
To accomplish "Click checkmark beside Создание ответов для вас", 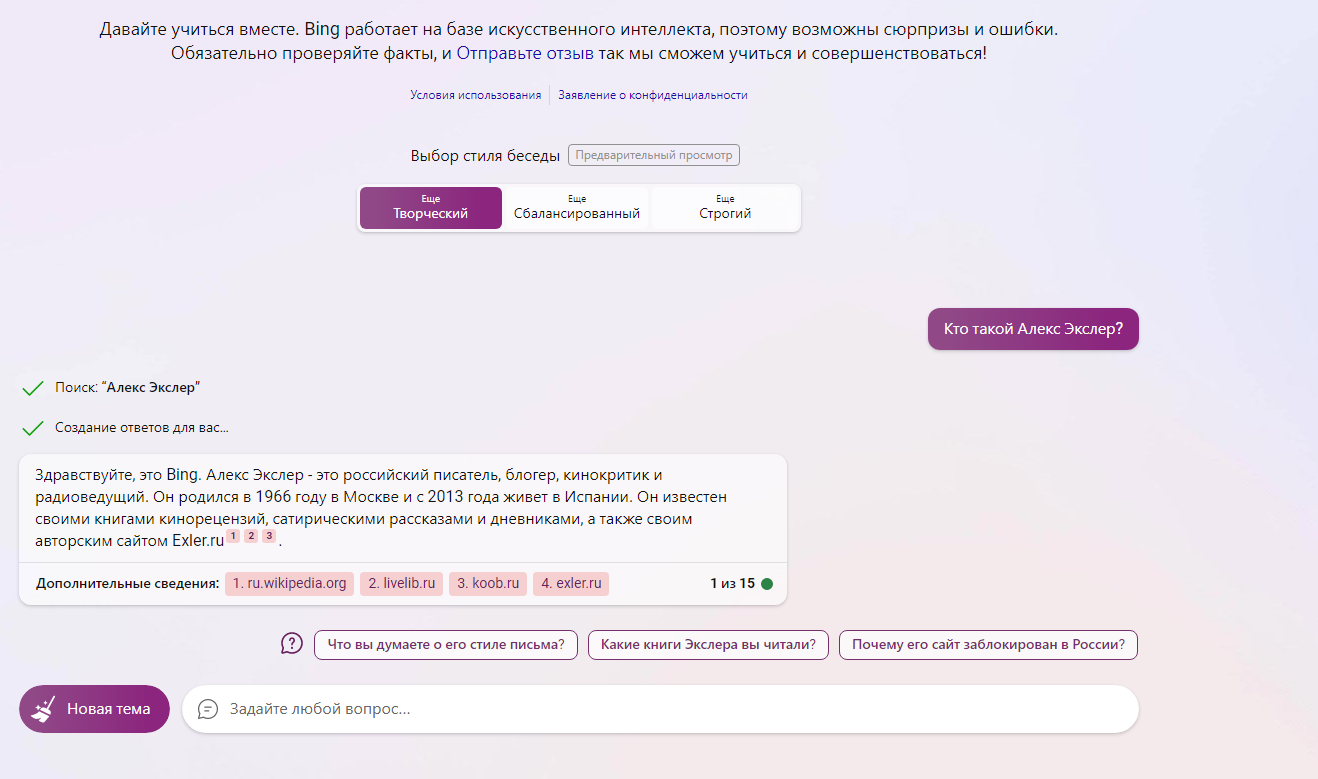I will [x=33, y=428].
